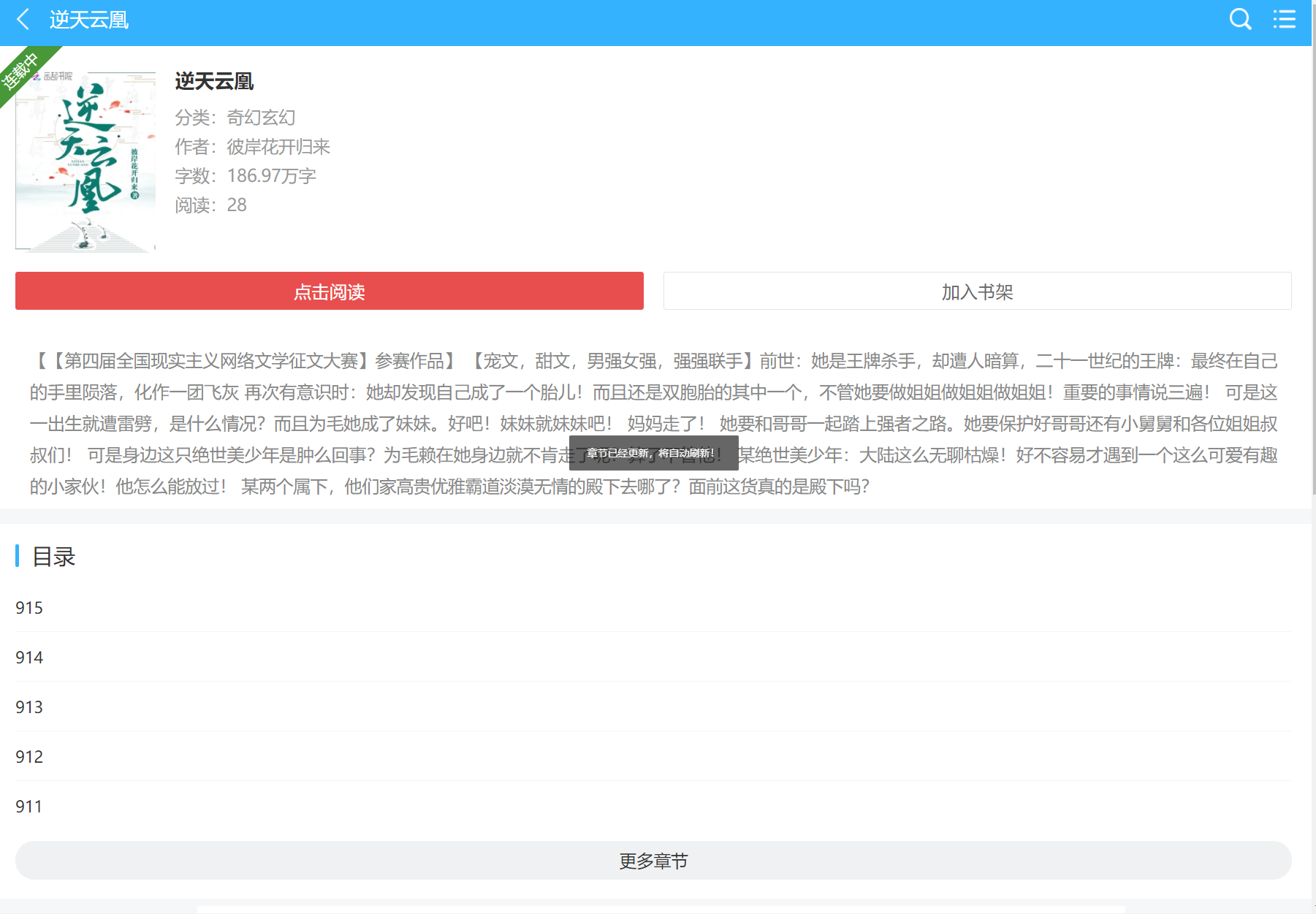Open chapter 914
This screenshot has width=1316, height=914.
click(x=29, y=657)
